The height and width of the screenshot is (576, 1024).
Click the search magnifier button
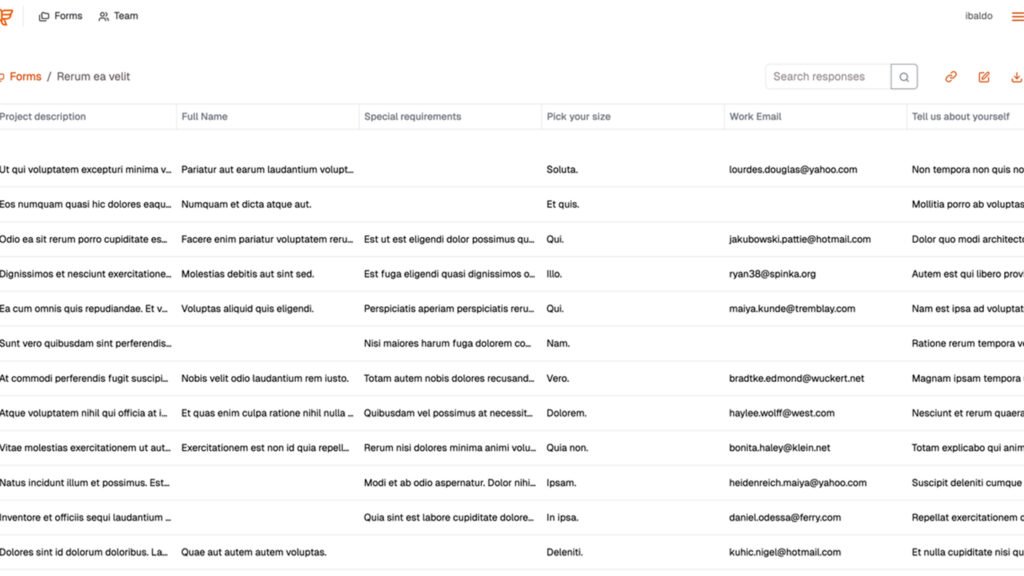(x=904, y=77)
